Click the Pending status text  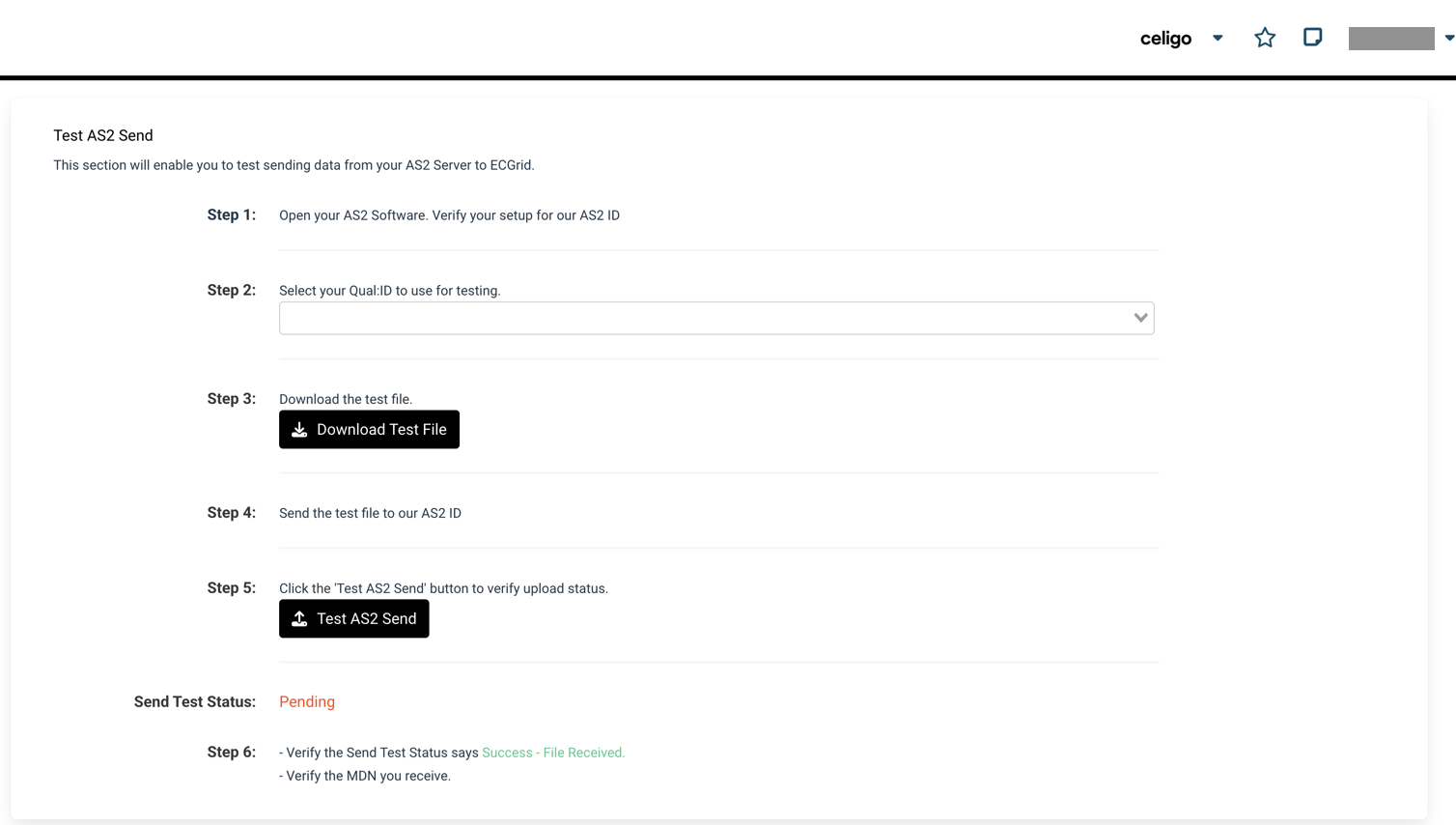click(307, 702)
